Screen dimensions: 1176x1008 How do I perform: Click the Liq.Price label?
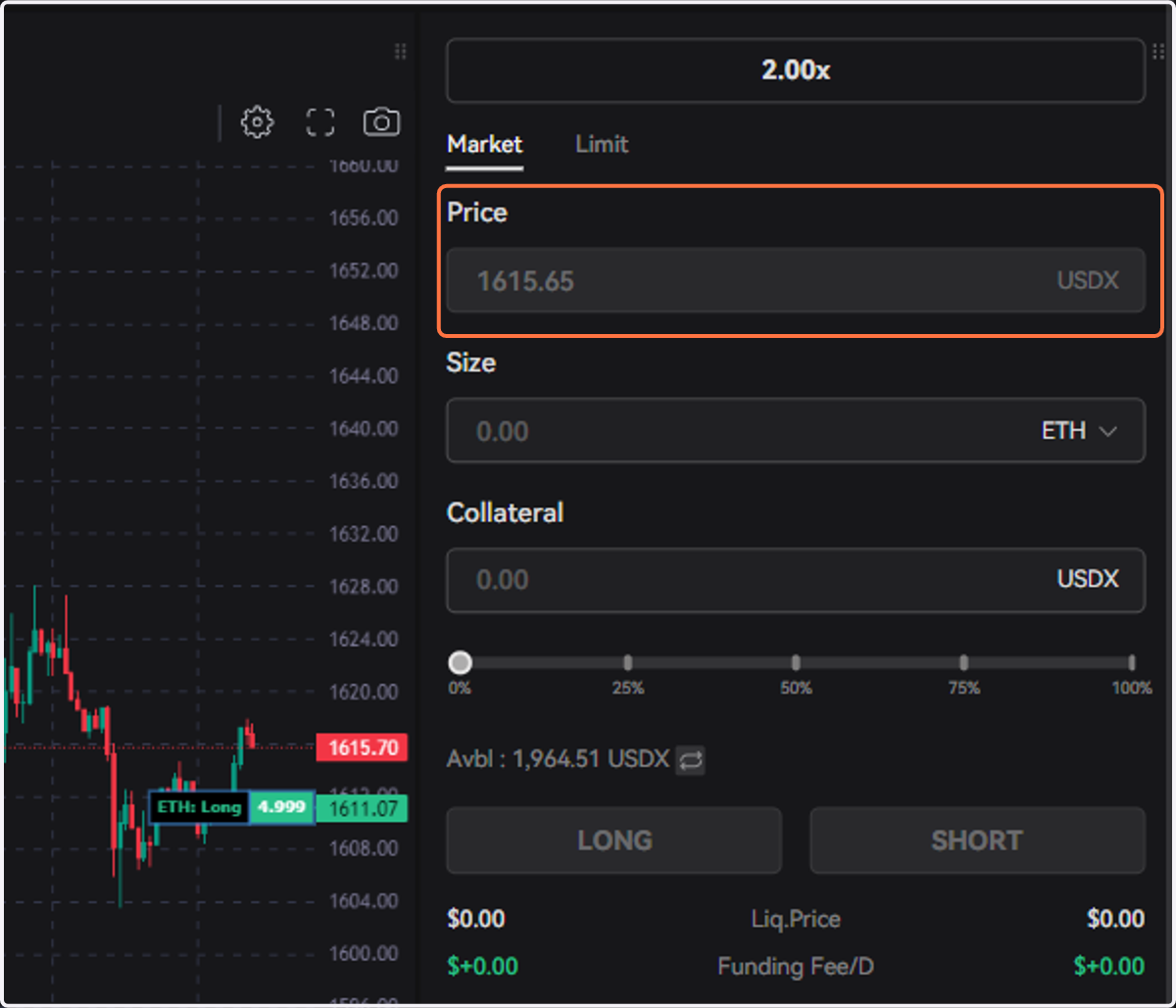[x=796, y=920]
